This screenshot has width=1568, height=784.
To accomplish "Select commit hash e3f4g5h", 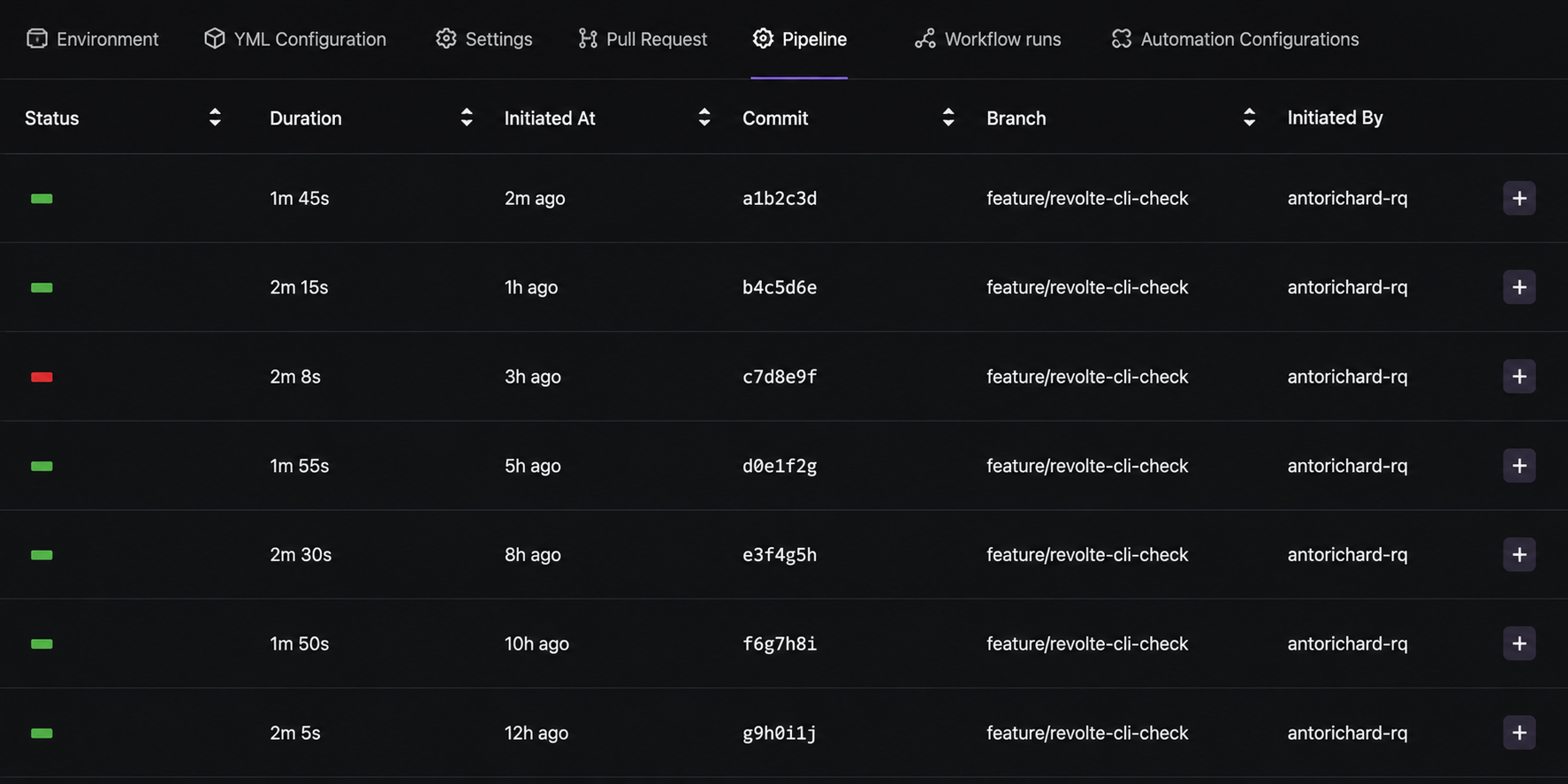I will click(780, 554).
